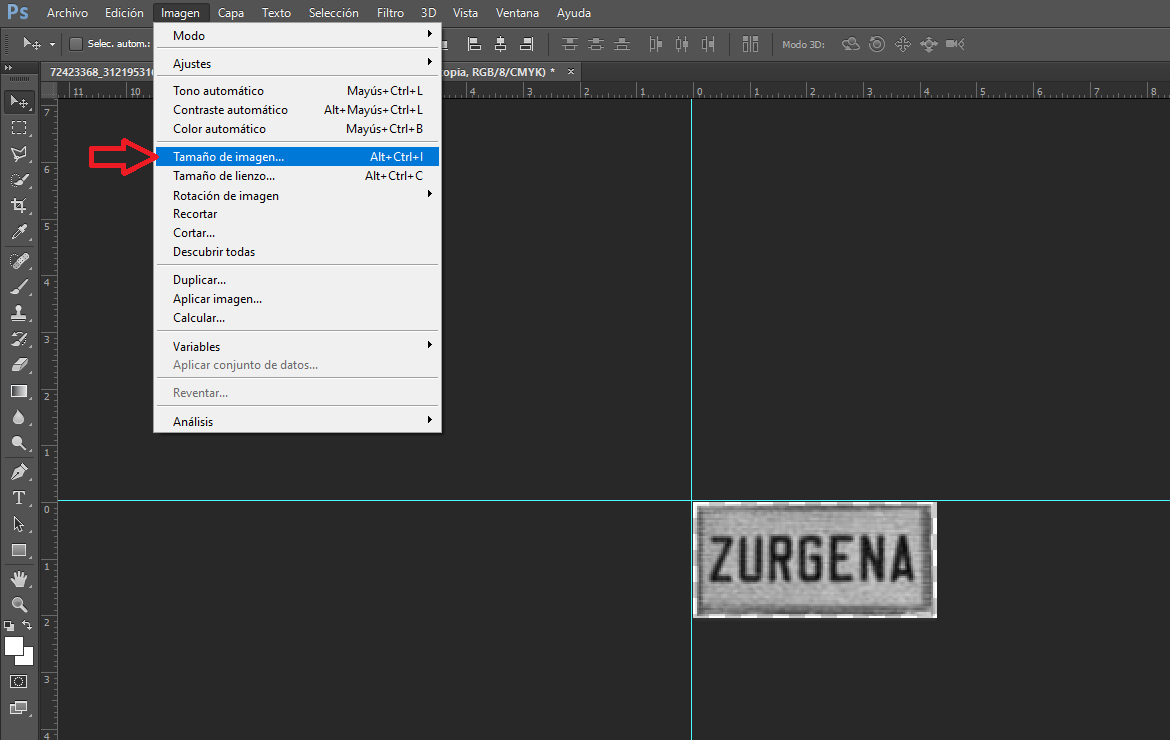Select the Clone Stamp tool

[x=19, y=313]
